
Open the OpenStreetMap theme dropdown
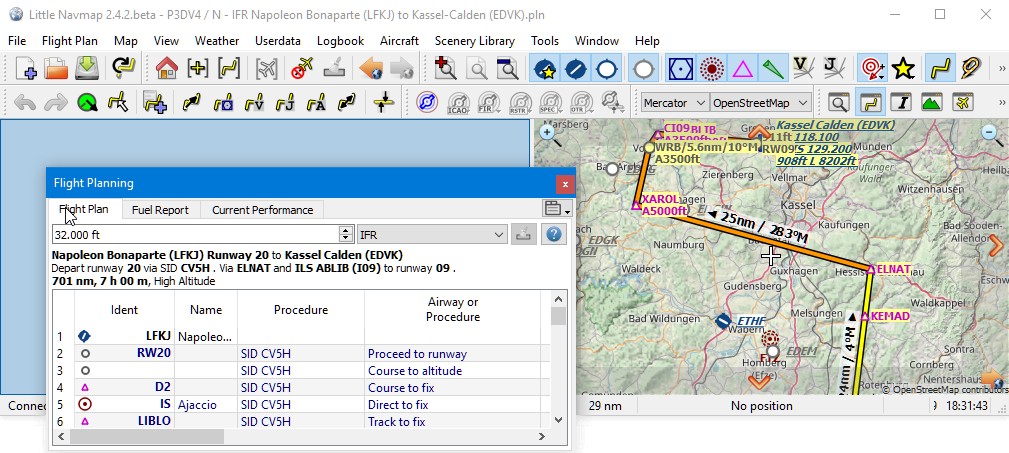tap(760, 102)
